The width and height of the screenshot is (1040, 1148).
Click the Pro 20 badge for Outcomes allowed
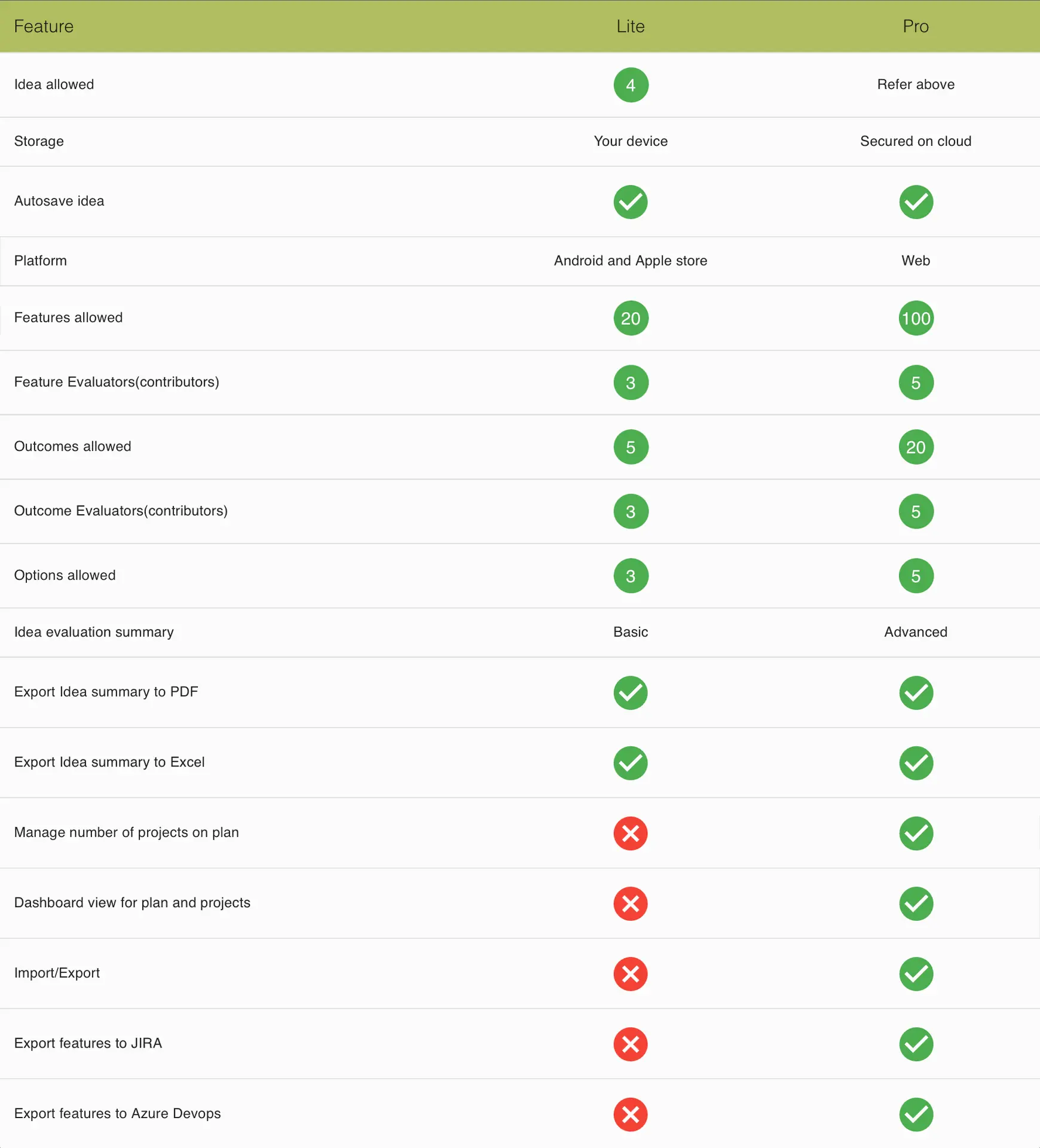(916, 447)
